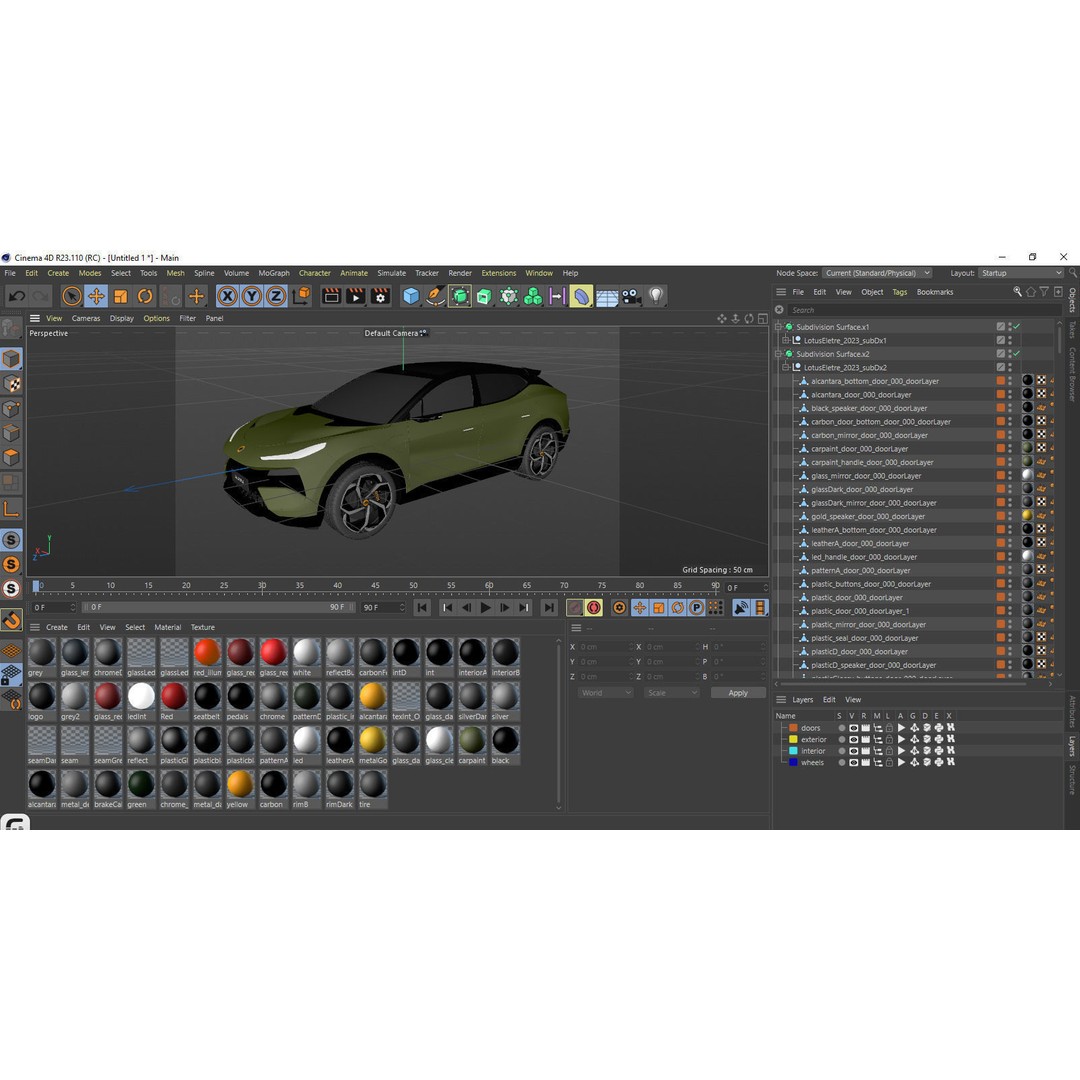Open viewport Cameras menu
Screen dimensions: 1080x1080
(86, 318)
